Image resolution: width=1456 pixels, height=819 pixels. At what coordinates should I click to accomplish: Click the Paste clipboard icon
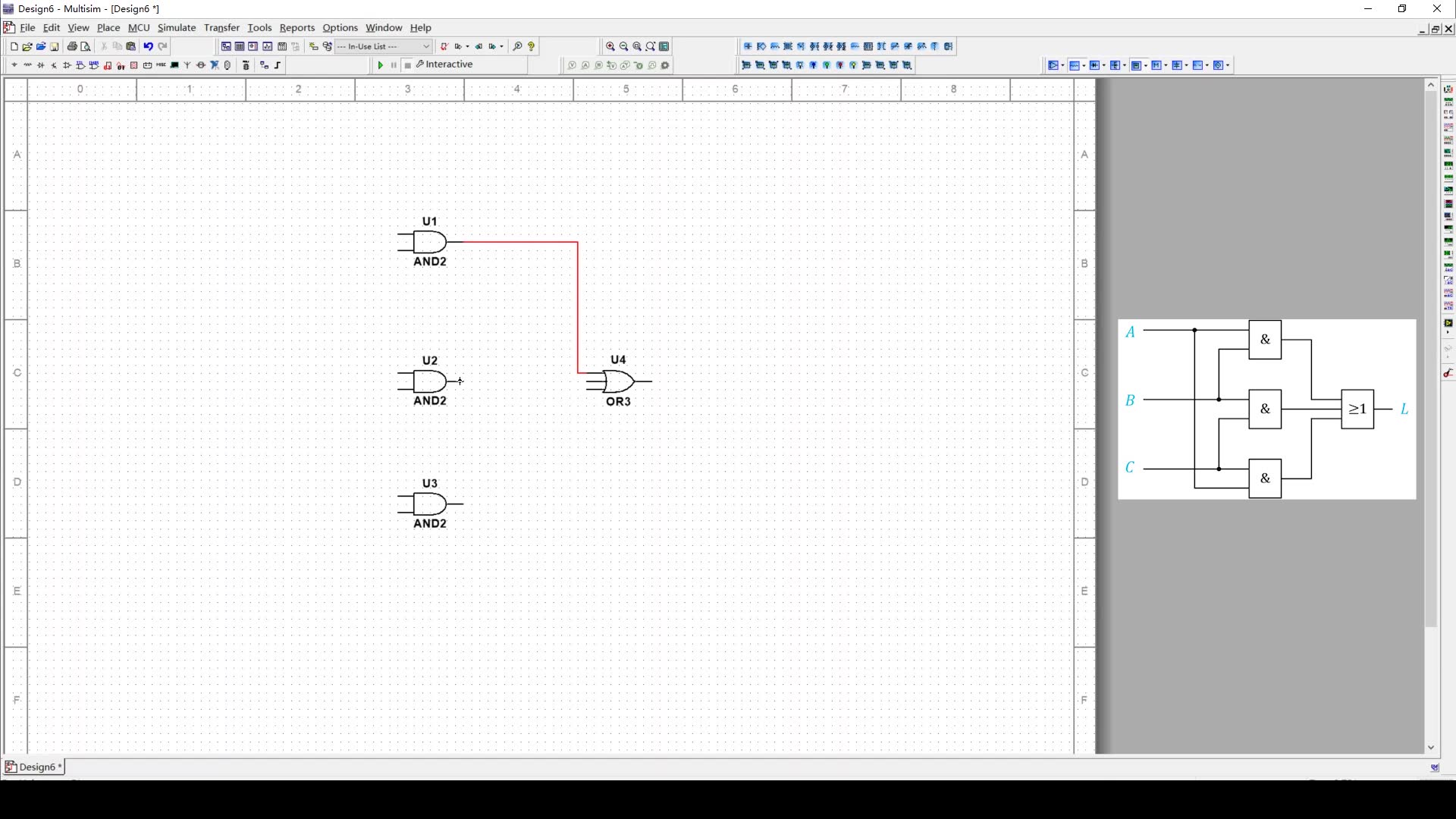click(131, 46)
